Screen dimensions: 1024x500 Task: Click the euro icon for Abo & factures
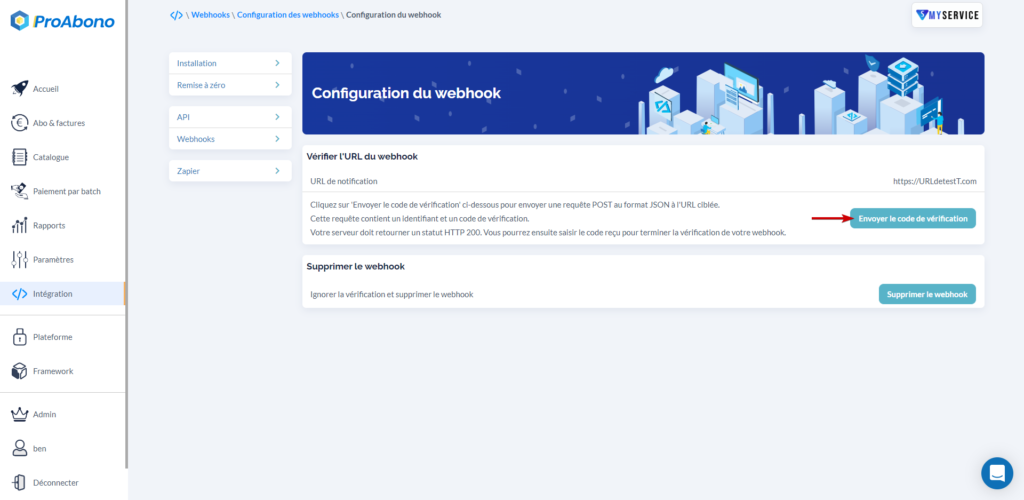(20, 123)
